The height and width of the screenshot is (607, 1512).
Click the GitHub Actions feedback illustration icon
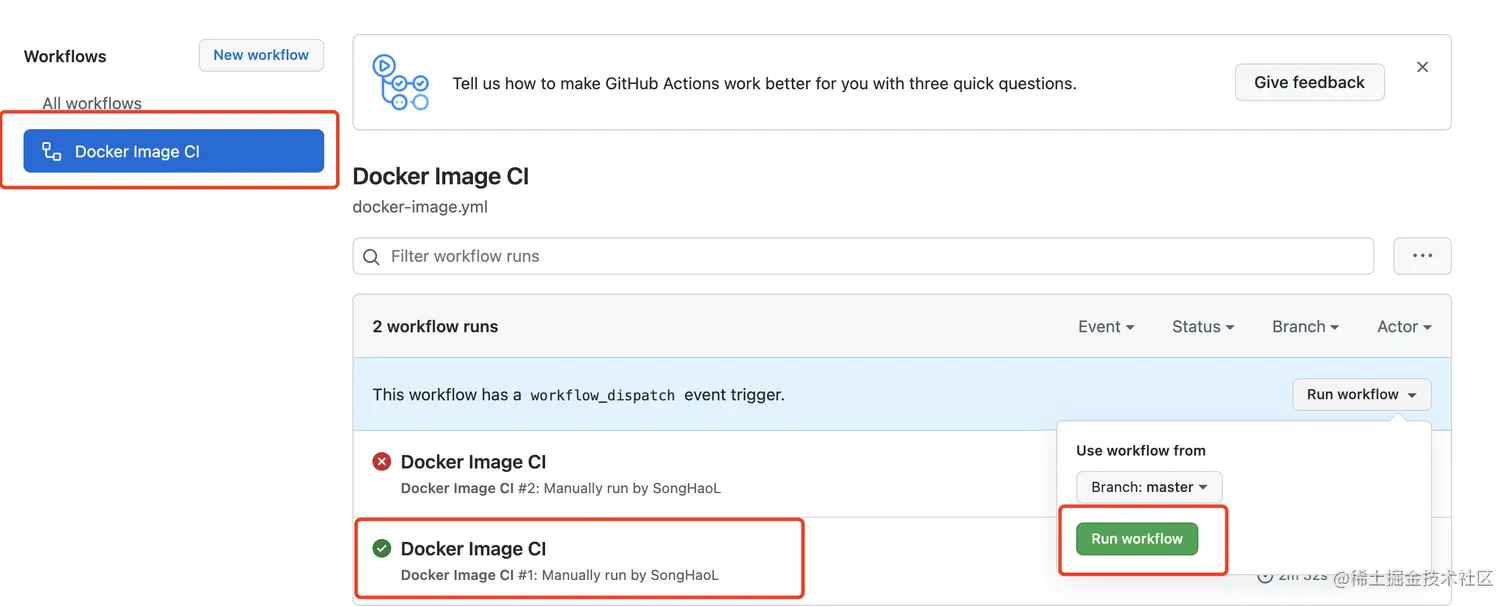tap(400, 83)
